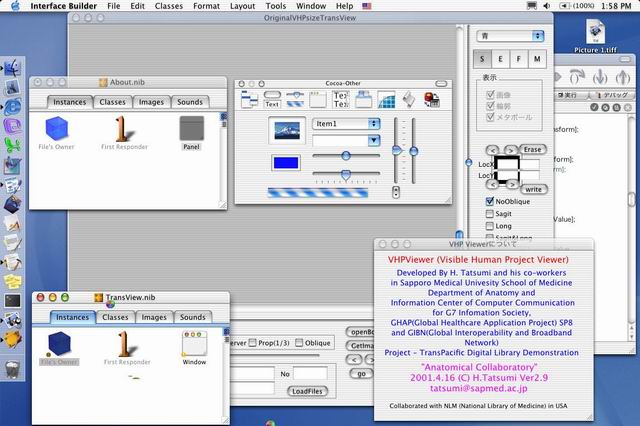The image size is (640, 426).
Task: Open the 青 color popup menu
Action: [x=510, y=36]
